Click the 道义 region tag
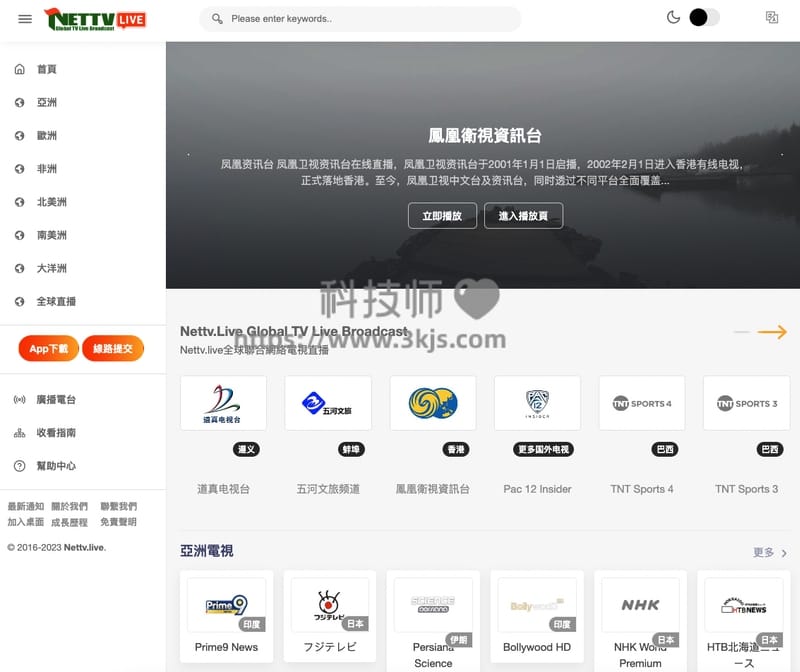The width and height of the screenshot is (800, 672). (246, 450)
